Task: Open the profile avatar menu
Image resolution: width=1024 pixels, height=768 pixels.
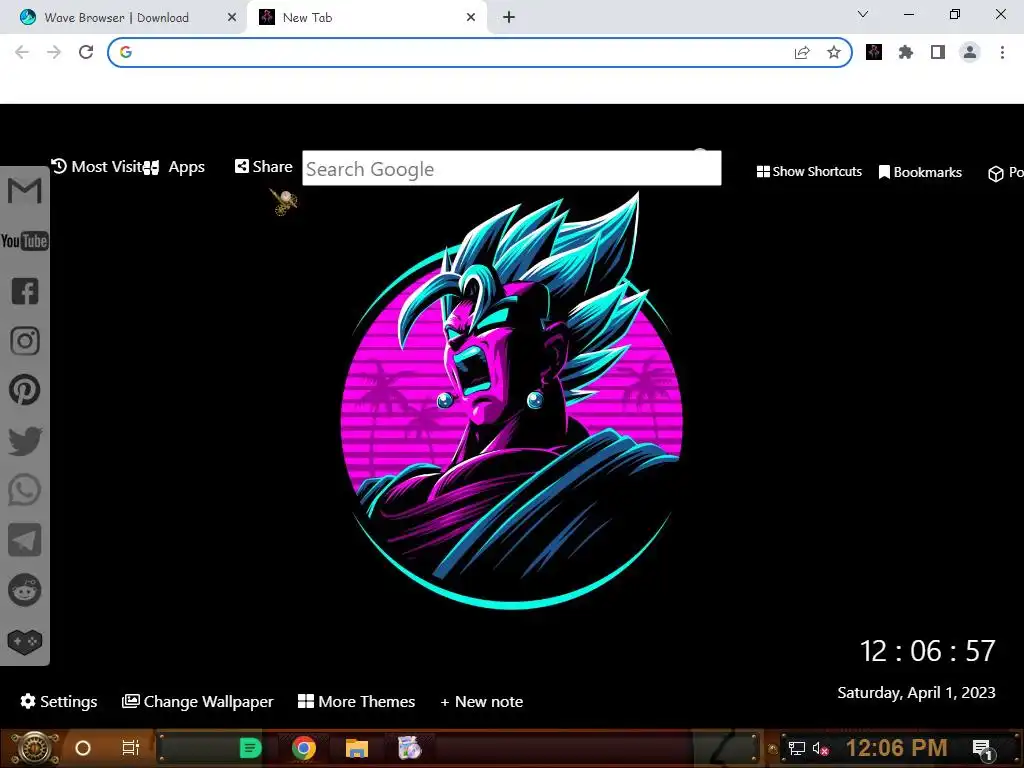Action: point(970,52)
